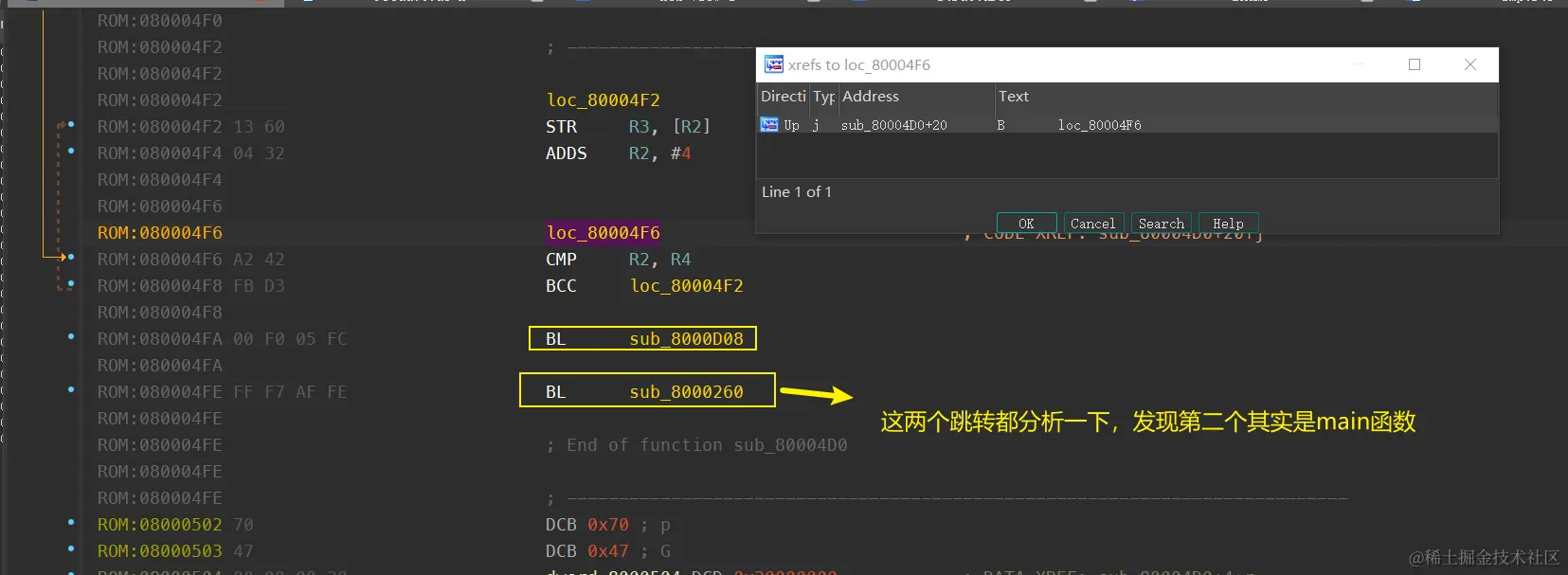Click the label loc_80004F2 definition
Screen dimensions: 1568x575
[603, 100]
